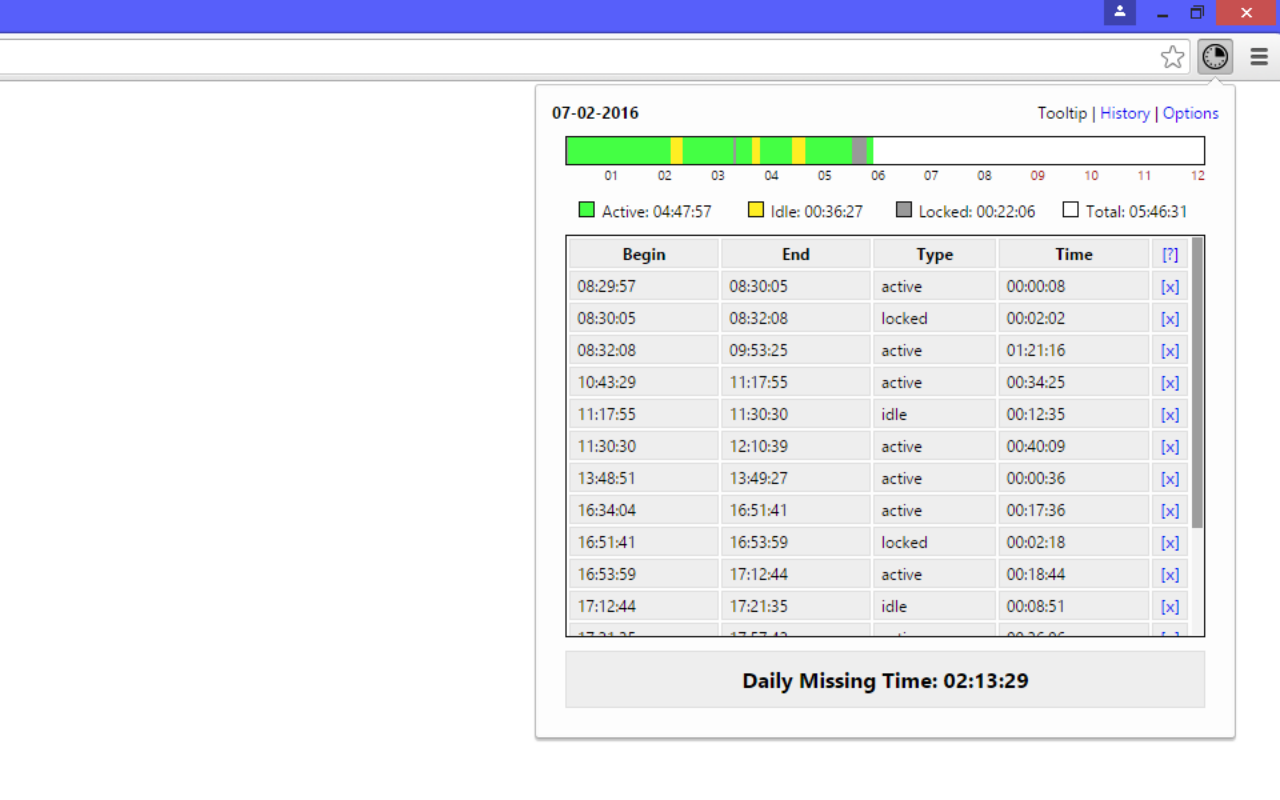This screenshot has width=1280, height=800.
Task: Click the date 07-02-2016
Action: (595, 113)
